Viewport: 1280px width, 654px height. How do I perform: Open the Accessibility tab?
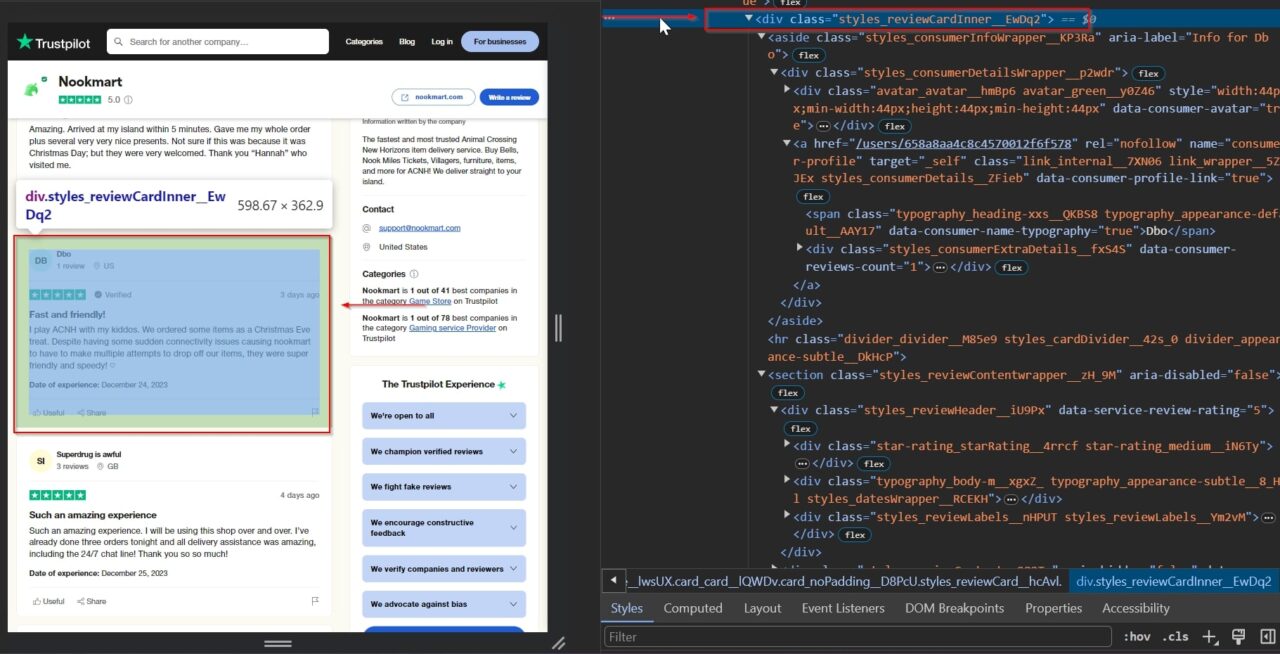[1136, 608]
